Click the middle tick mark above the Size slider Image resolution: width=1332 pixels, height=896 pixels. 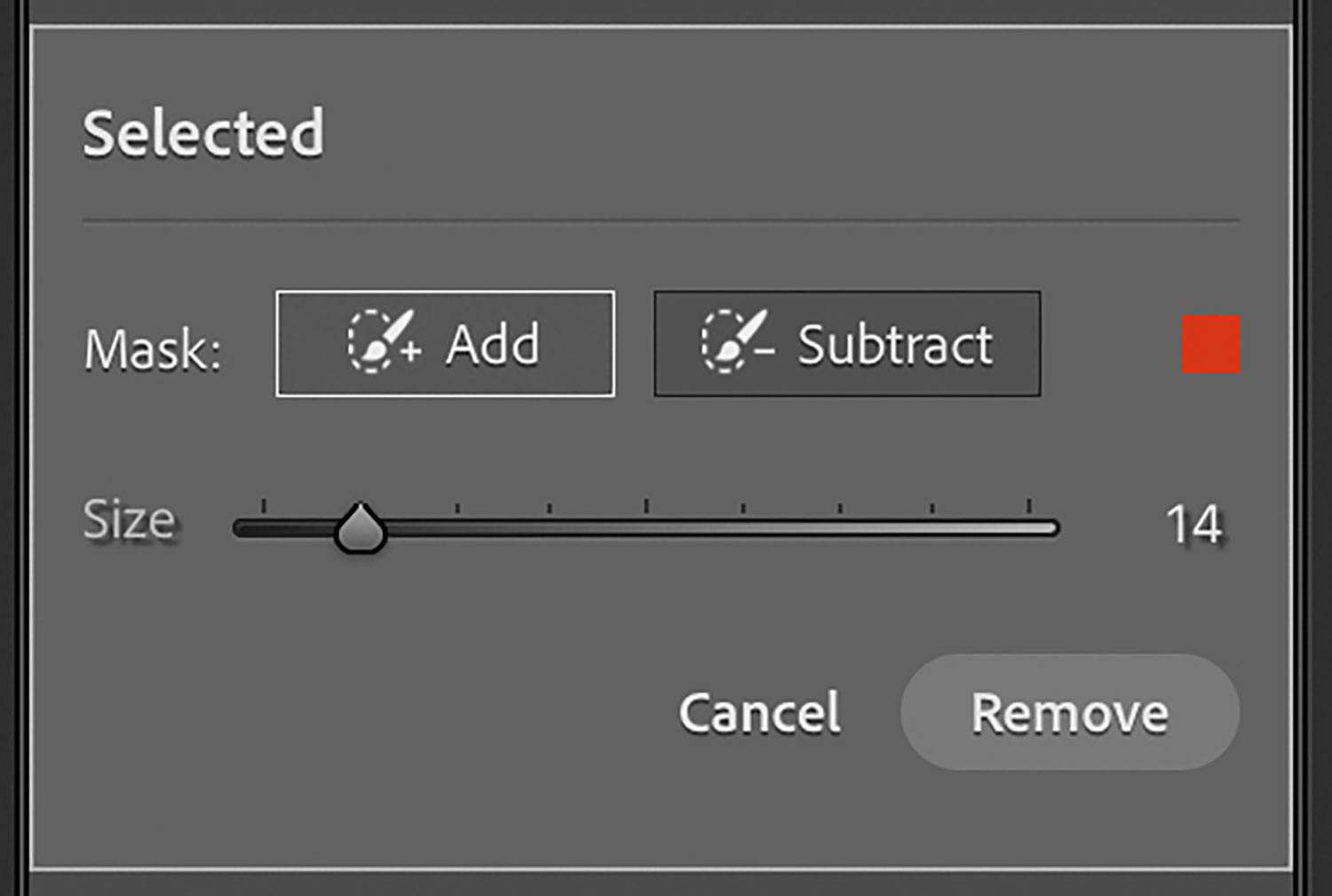coord(646,506)
